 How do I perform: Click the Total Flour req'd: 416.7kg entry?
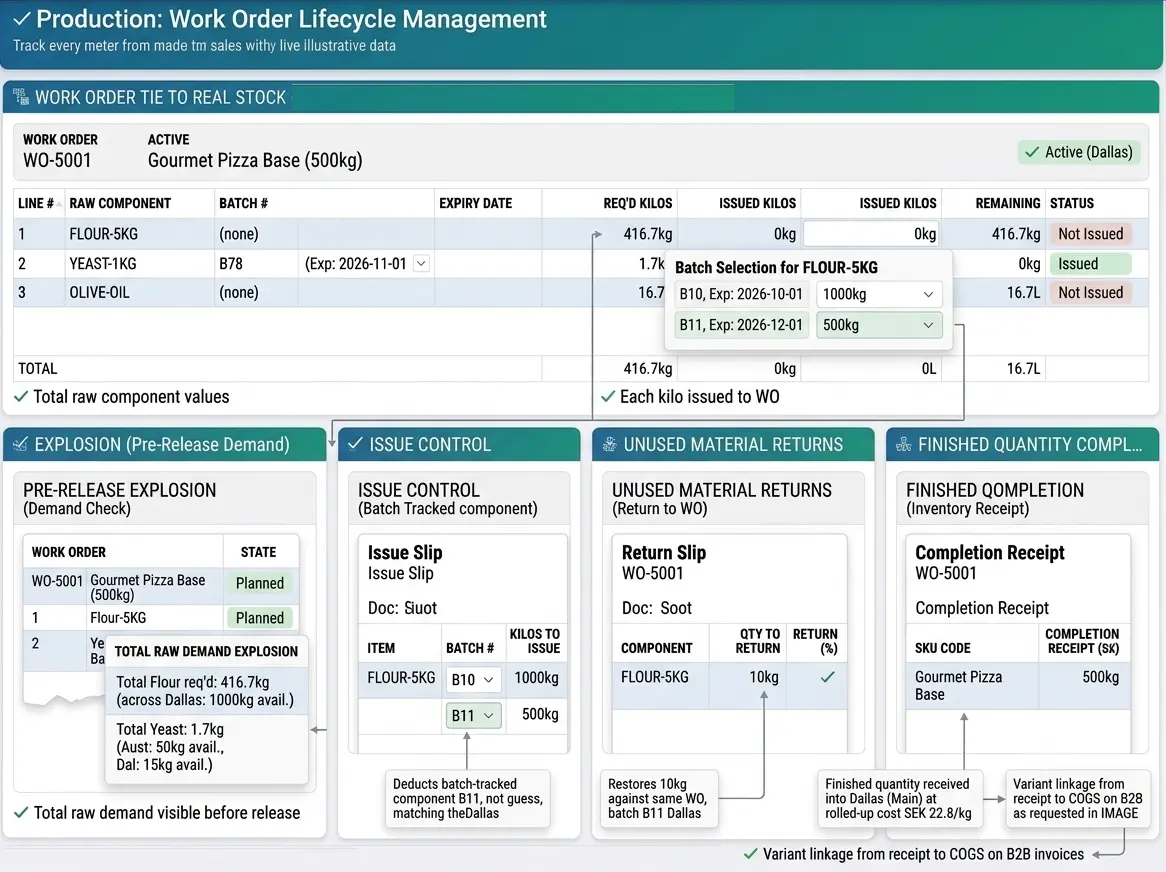pos(205,691)
